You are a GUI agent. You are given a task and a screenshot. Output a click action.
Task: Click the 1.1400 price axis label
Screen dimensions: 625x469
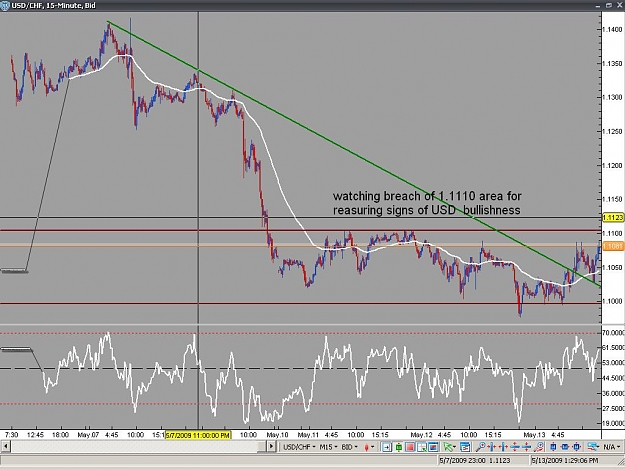[612, 29]
